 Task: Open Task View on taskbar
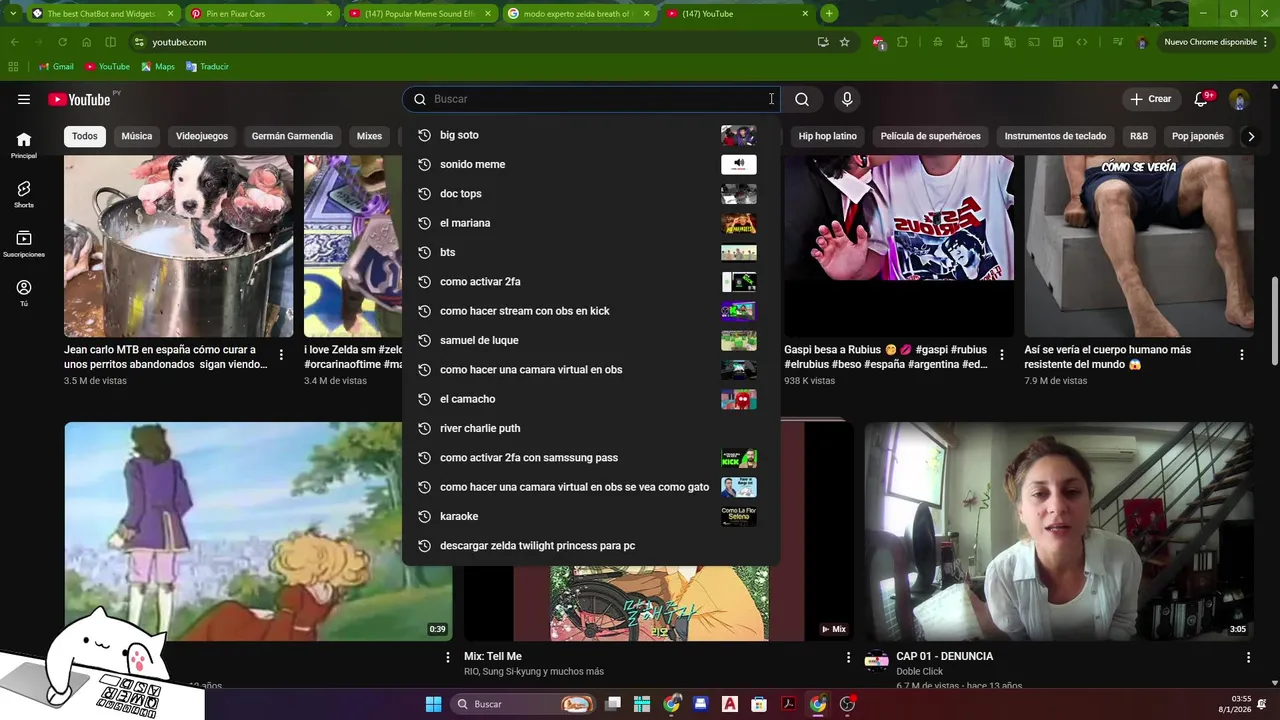click(x=613, y=704)
